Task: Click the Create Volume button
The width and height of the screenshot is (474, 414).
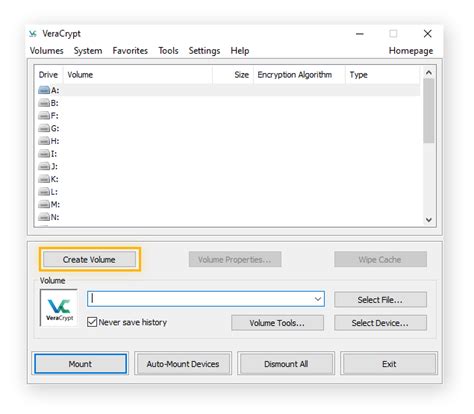Action: pyautogui.click(x=89, y=259)
